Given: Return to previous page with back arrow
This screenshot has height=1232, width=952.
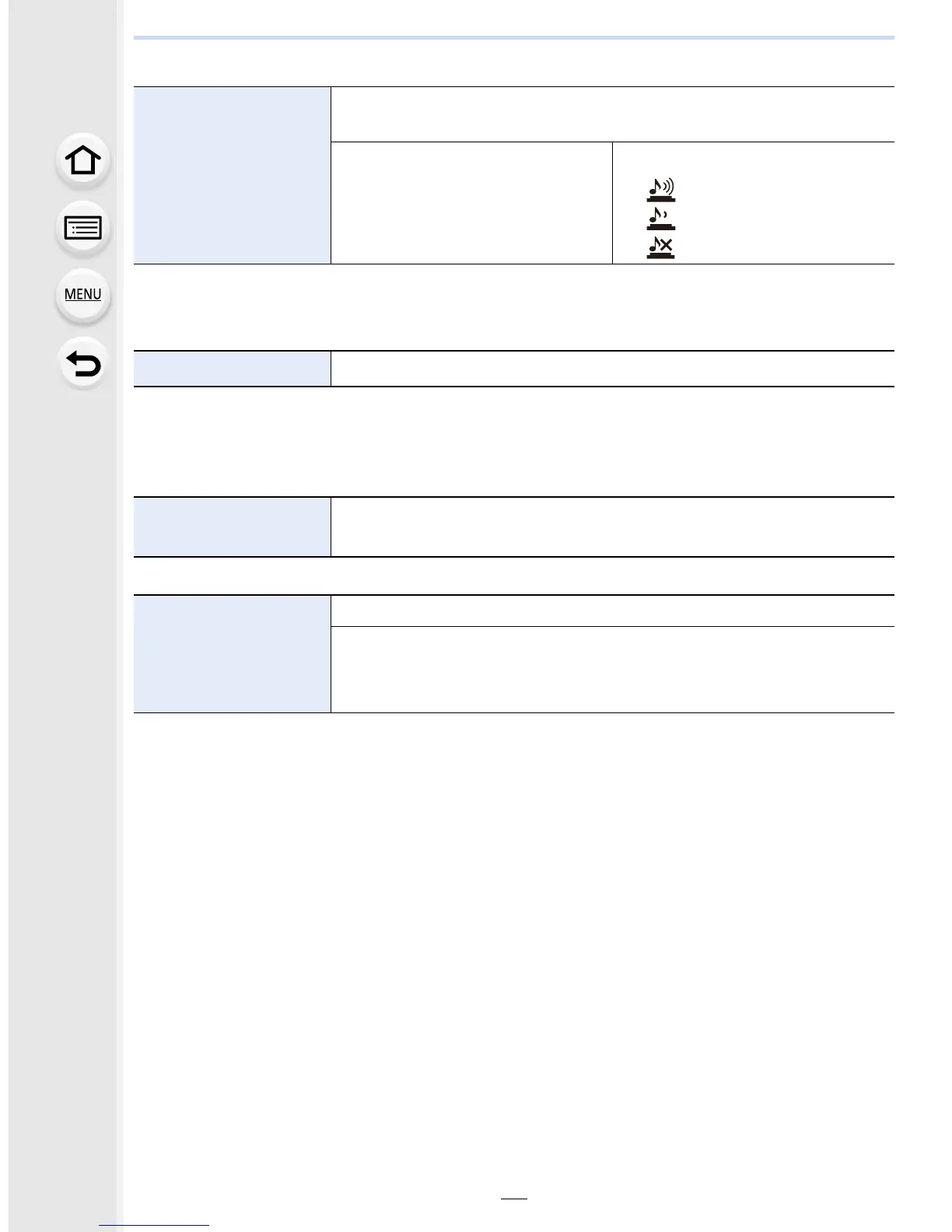Looking at the screenshot, I should point(83,363).
